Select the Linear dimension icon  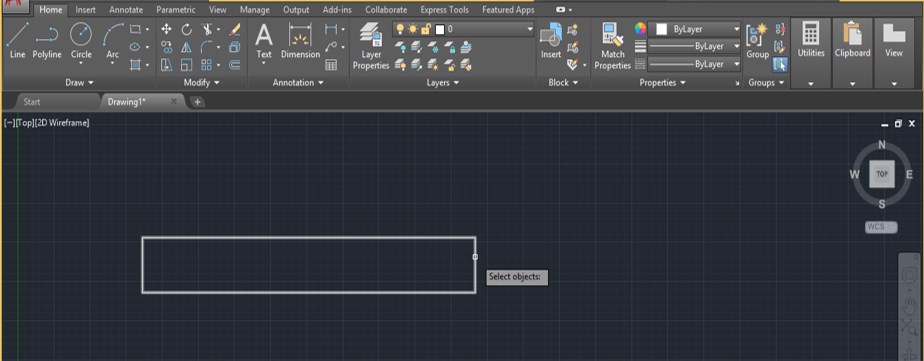pos(331,29)
